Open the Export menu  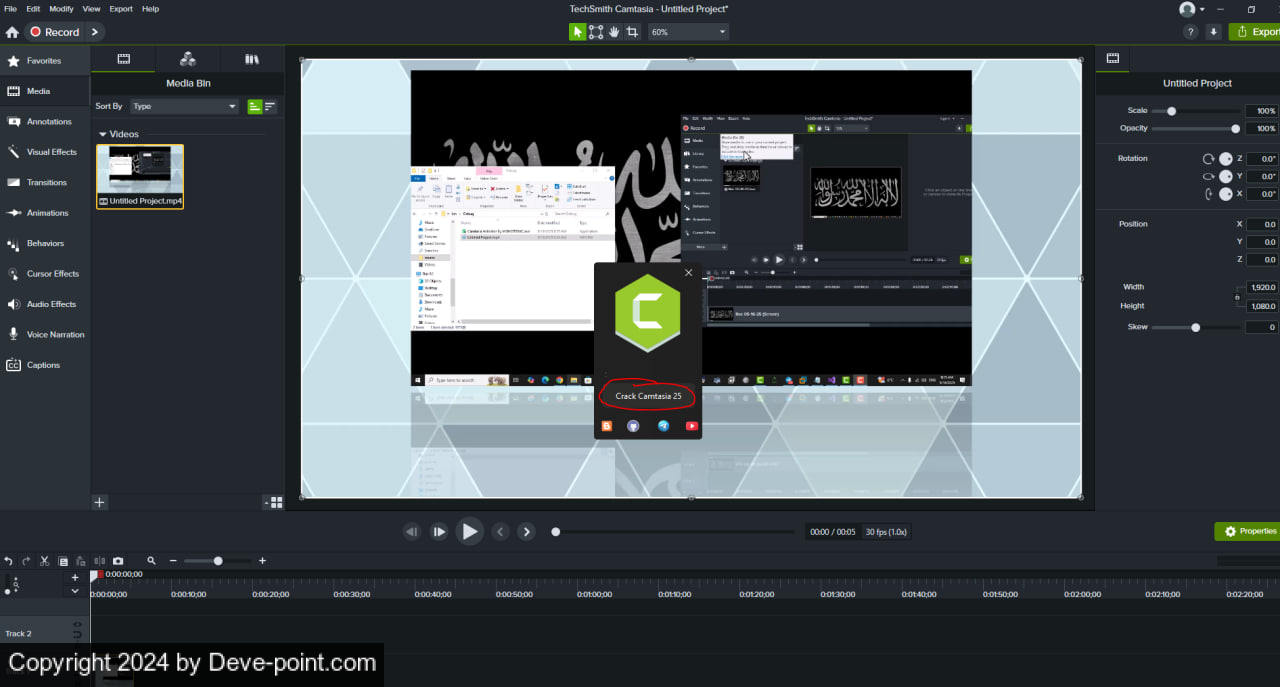click(x=121, y=9)
